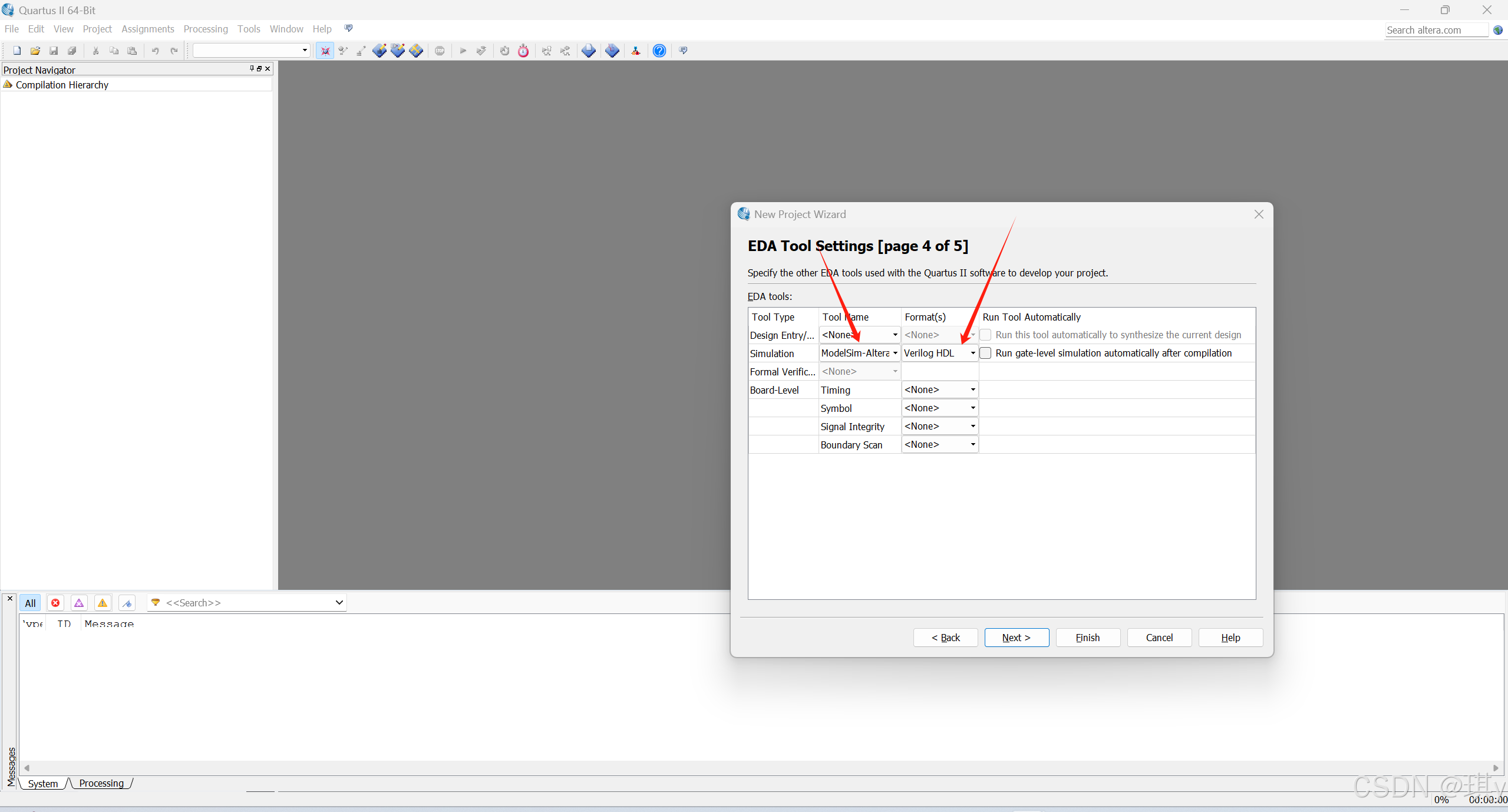Expand the Boundary Scan format dropdown
This screenshot has height=812, width=1508.
click(x=972, y=444)
